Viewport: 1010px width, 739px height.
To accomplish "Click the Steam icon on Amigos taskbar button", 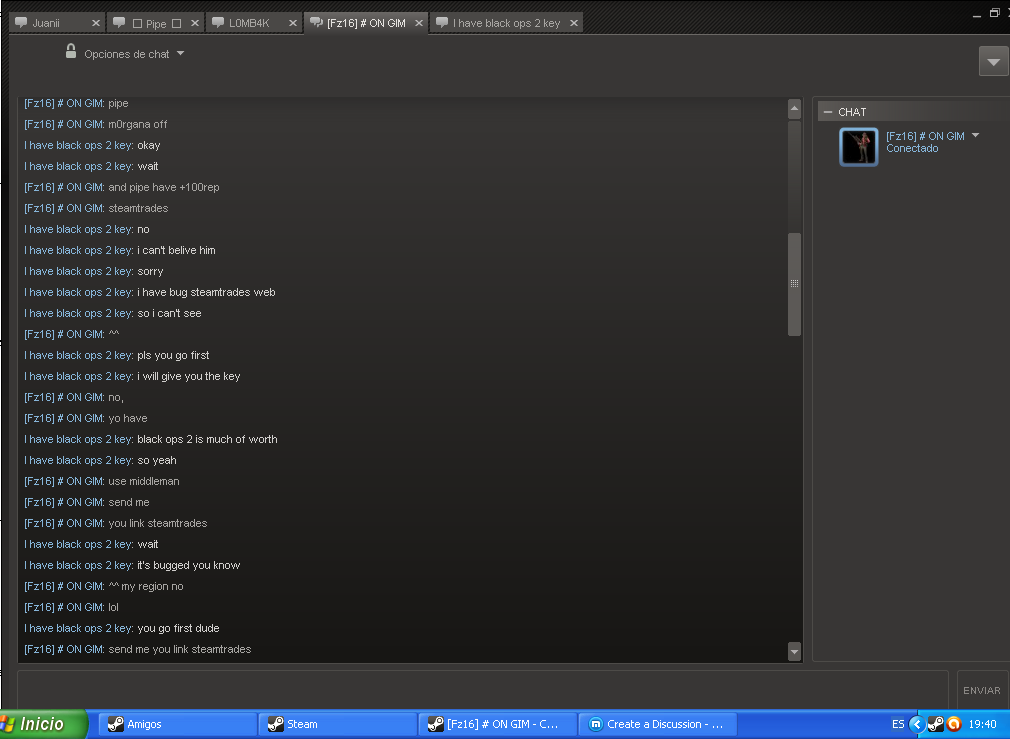I will click(115, 724).
